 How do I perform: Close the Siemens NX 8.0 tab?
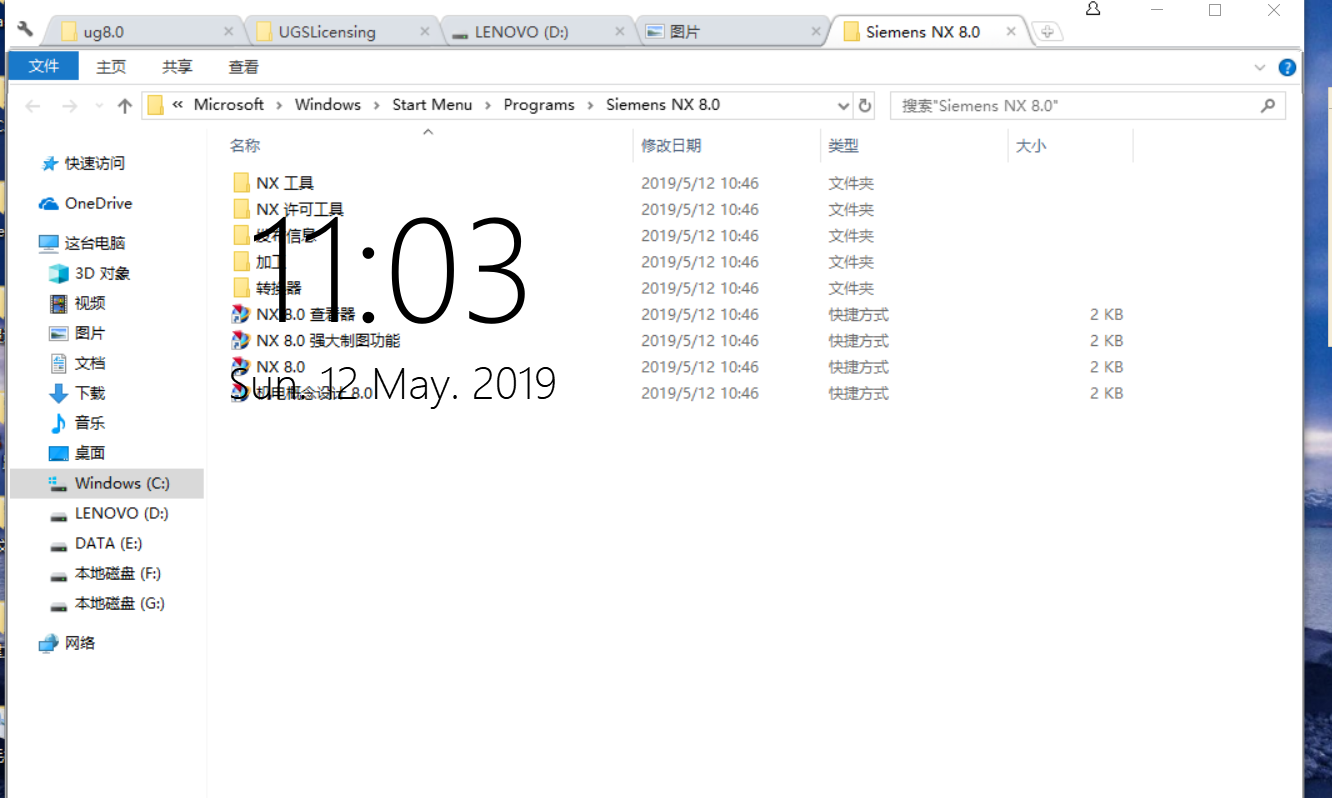(1011, 32)
